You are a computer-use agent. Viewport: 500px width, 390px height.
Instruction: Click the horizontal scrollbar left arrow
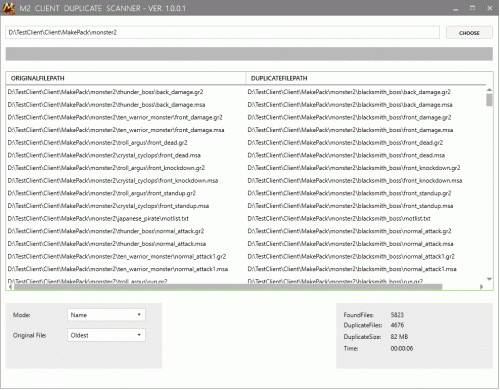[x=10, y=287]
